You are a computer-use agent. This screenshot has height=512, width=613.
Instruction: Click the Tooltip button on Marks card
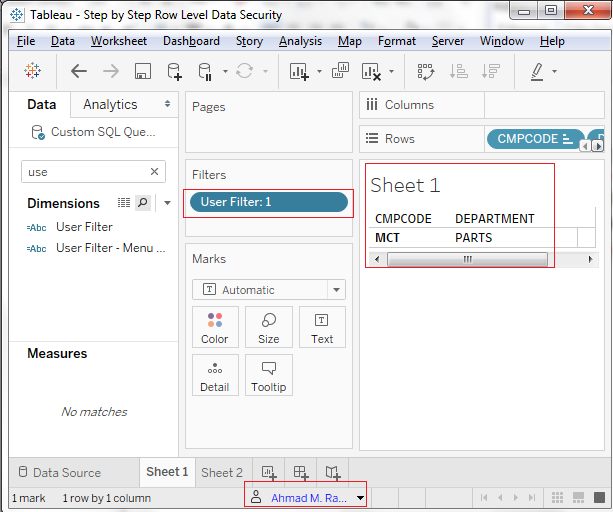point(269,376)
